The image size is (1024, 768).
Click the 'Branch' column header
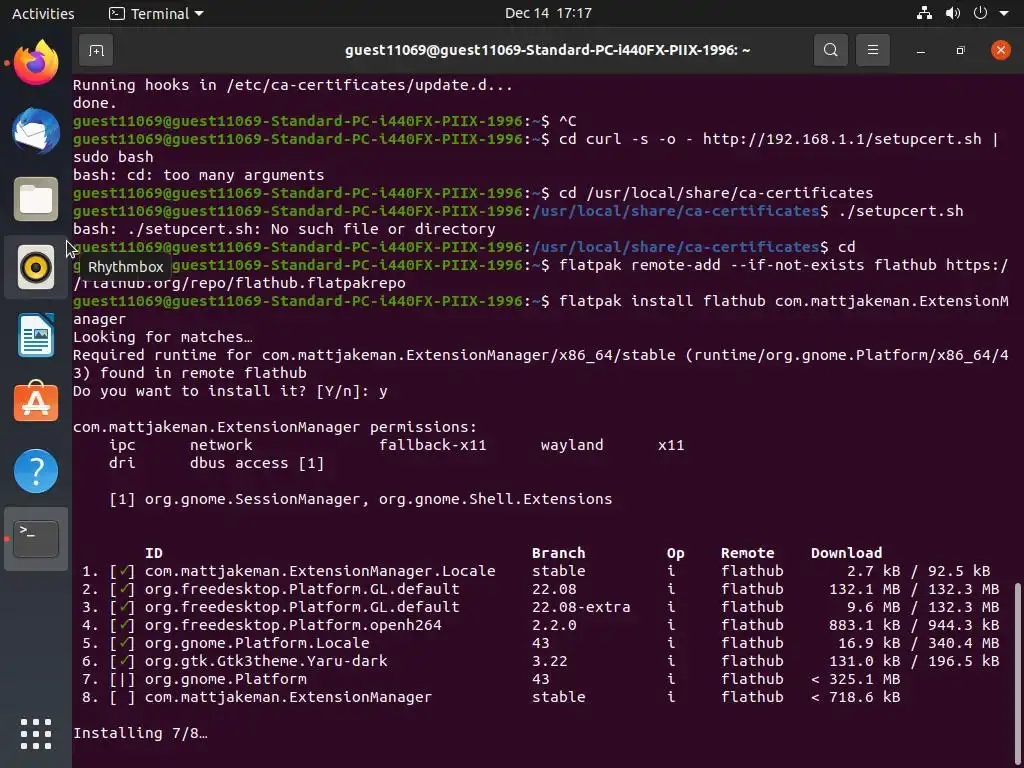558,553
